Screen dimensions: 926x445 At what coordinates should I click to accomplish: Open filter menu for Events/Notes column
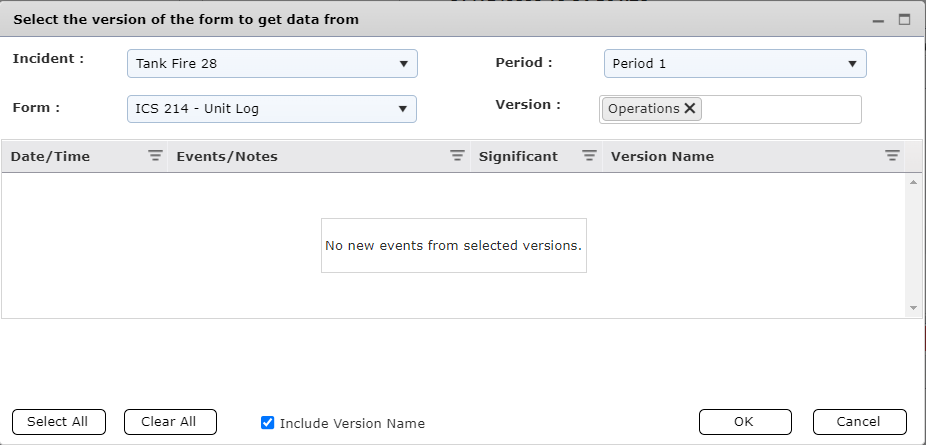(x=457, y=156)
